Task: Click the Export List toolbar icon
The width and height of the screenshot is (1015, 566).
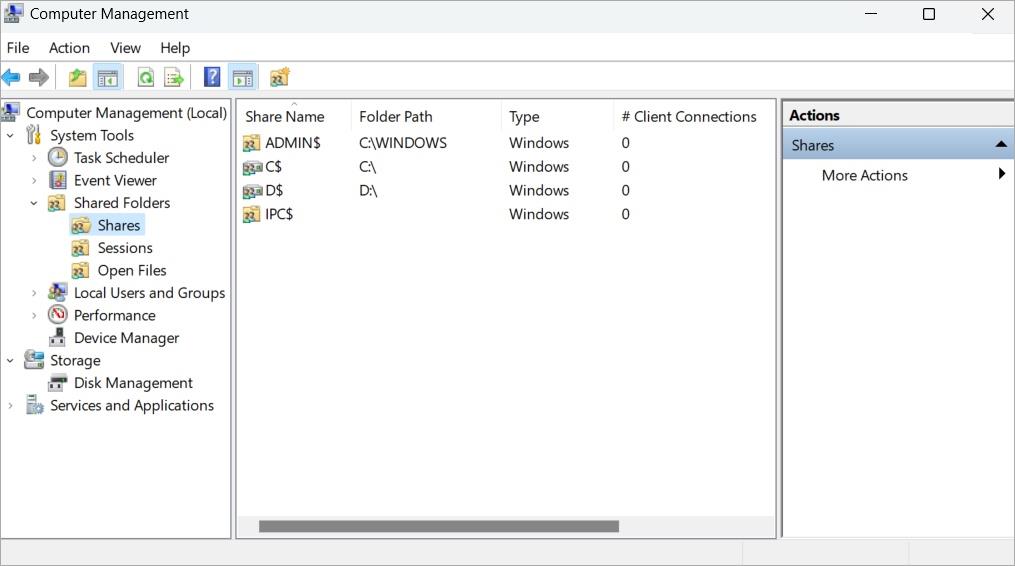Action: point(174,78)
